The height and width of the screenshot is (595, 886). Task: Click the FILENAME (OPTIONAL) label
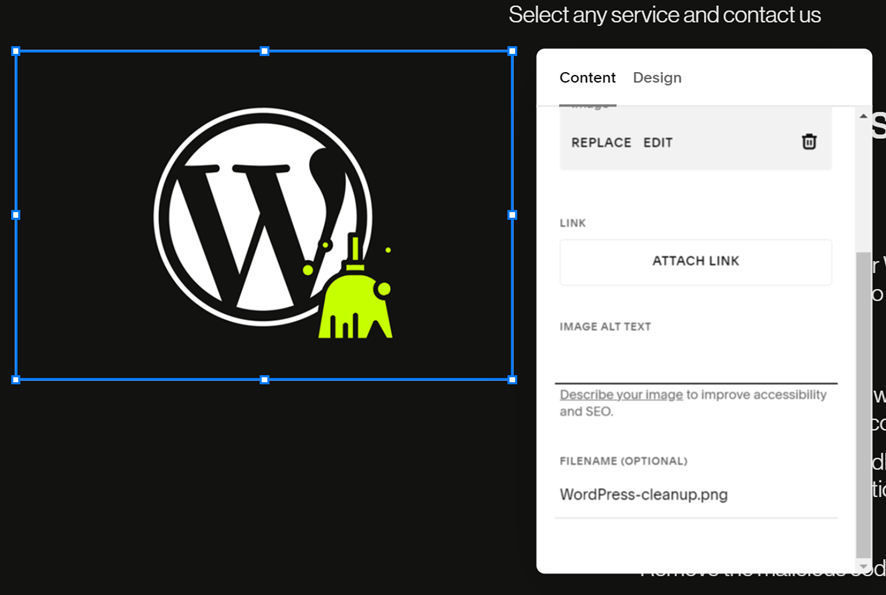point(623,461)
